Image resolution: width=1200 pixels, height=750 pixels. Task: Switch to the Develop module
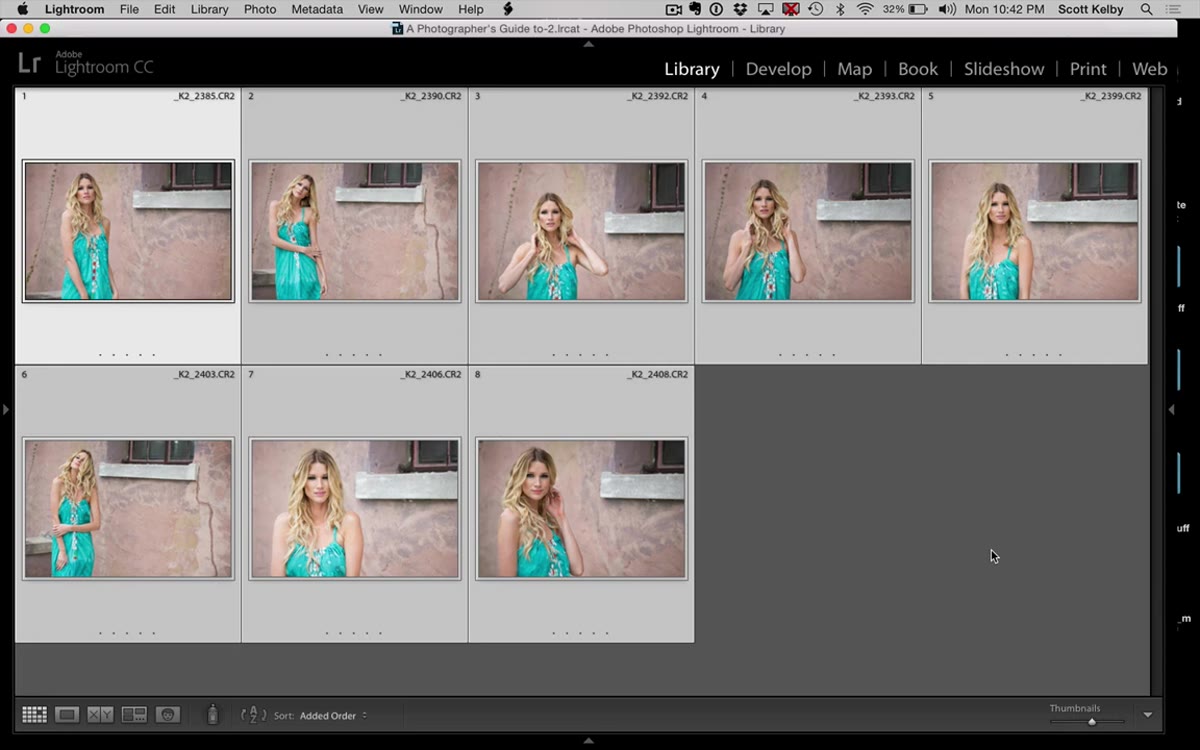778,69
